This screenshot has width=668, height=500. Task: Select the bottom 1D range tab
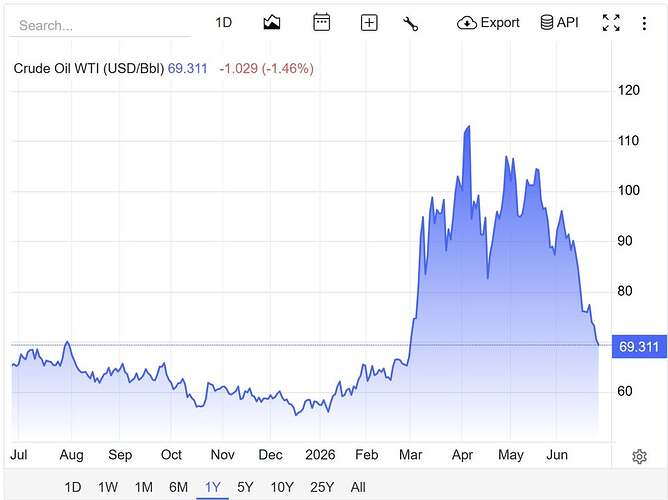pos(73,487)
